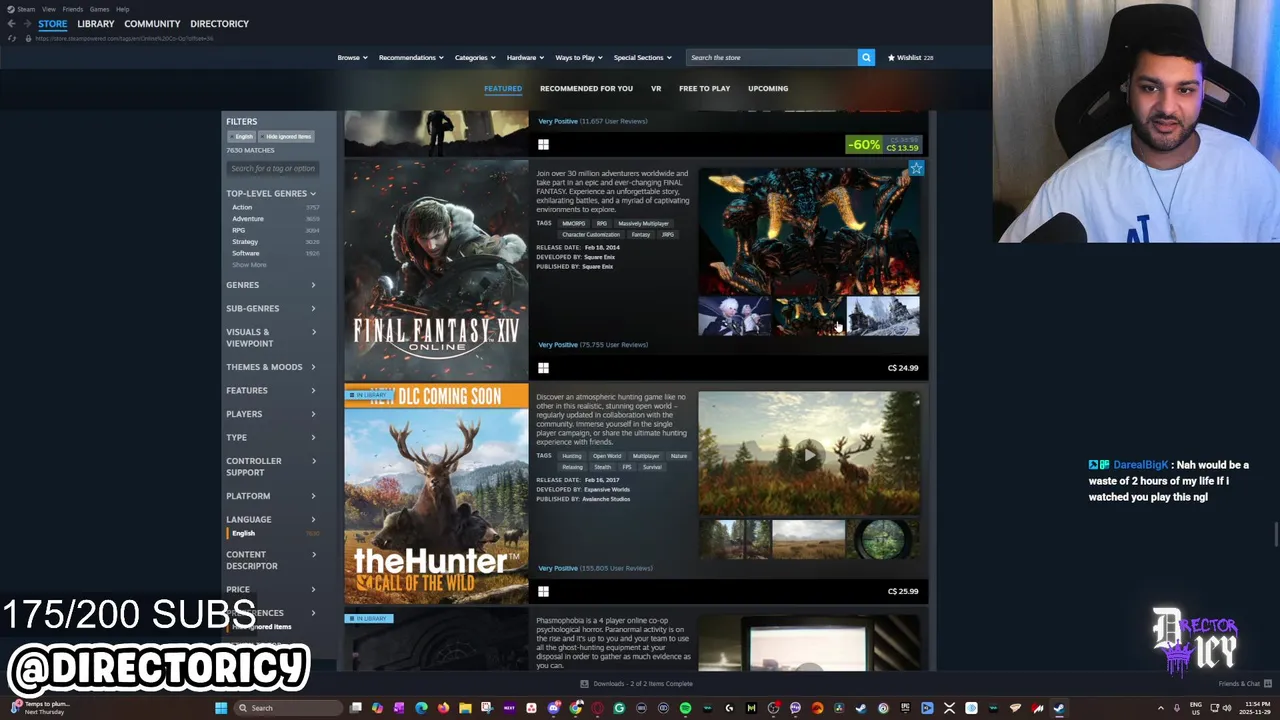Open the Community section
This screenshot has width=1280, height=720.
pyautogui.click(x=152, y=23)
